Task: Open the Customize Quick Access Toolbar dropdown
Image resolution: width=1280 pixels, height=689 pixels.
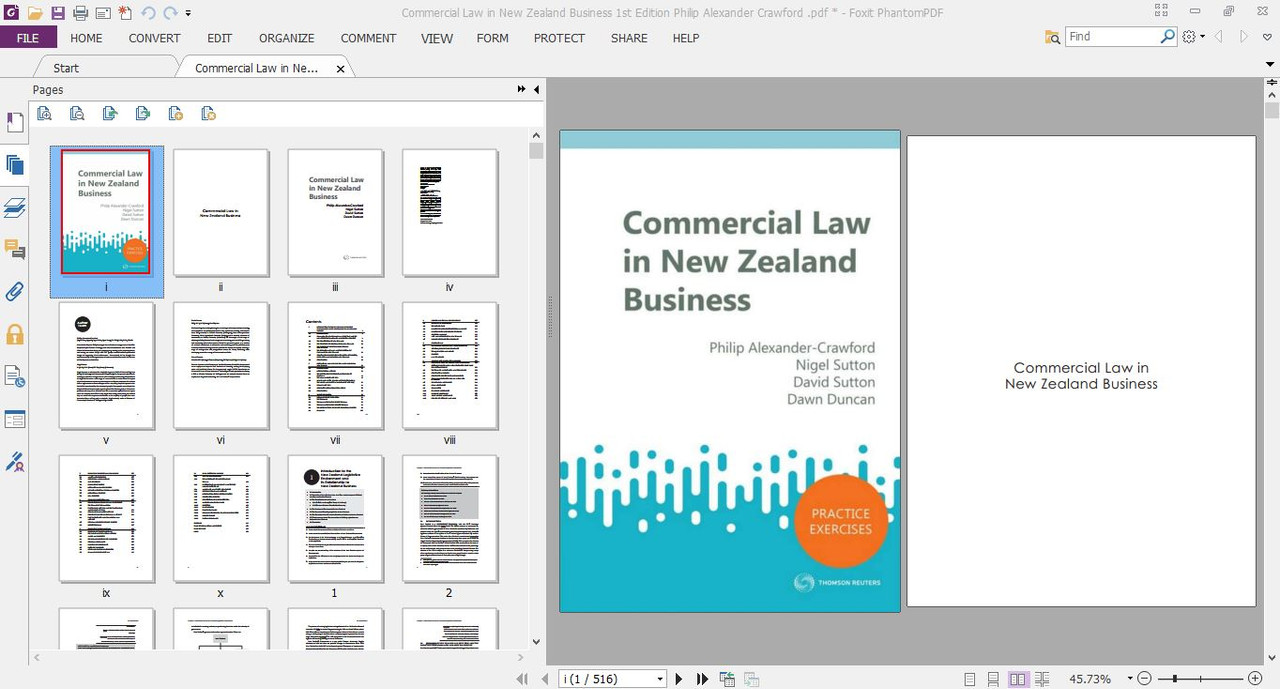Action: (188, 14)
